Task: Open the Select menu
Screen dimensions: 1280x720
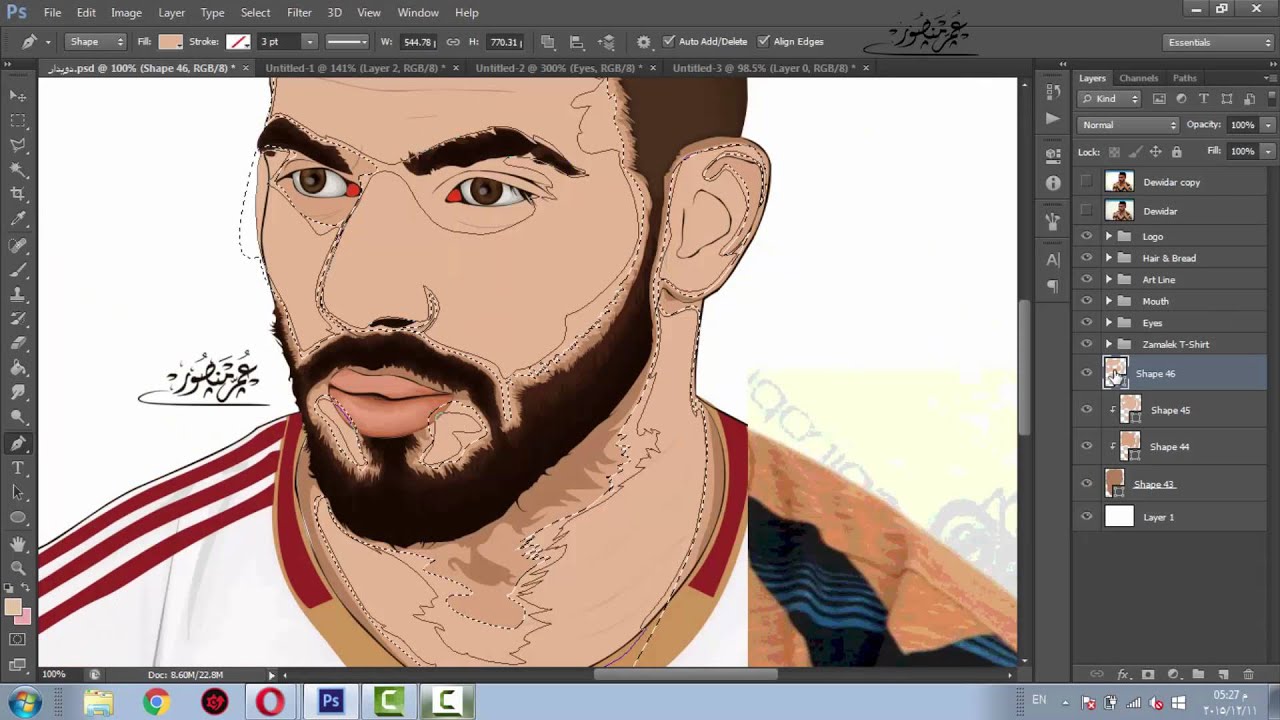Action: [x=255, y=12]
